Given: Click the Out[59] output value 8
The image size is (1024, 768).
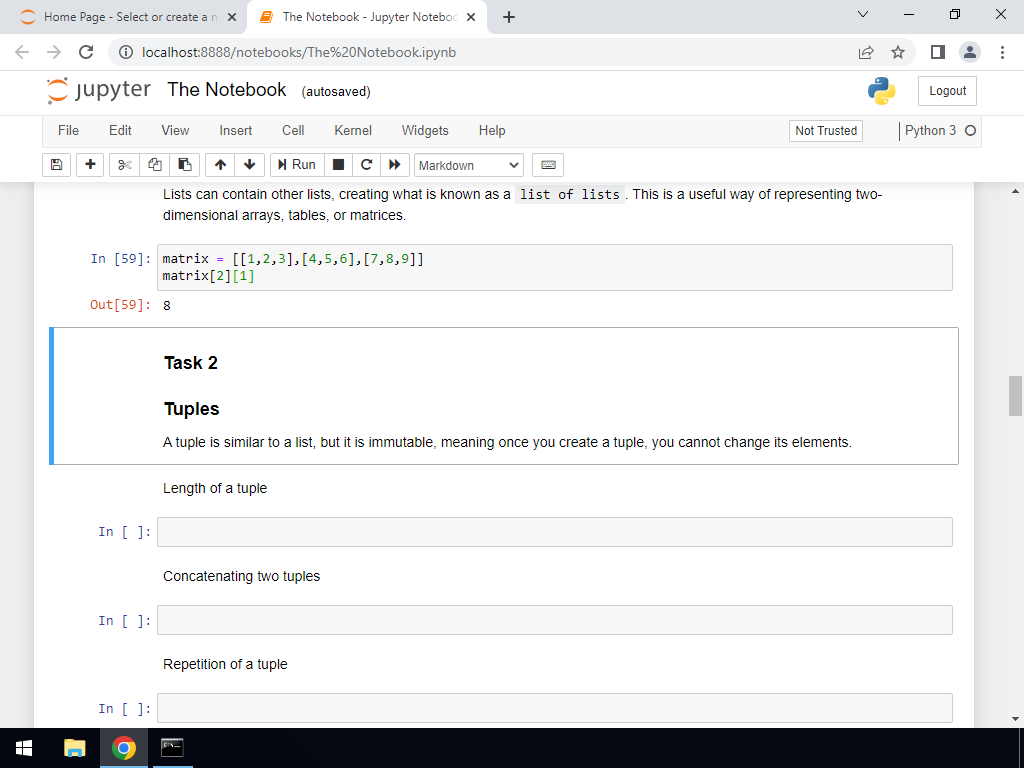Looking at the screenshot, I should (167, 306).
